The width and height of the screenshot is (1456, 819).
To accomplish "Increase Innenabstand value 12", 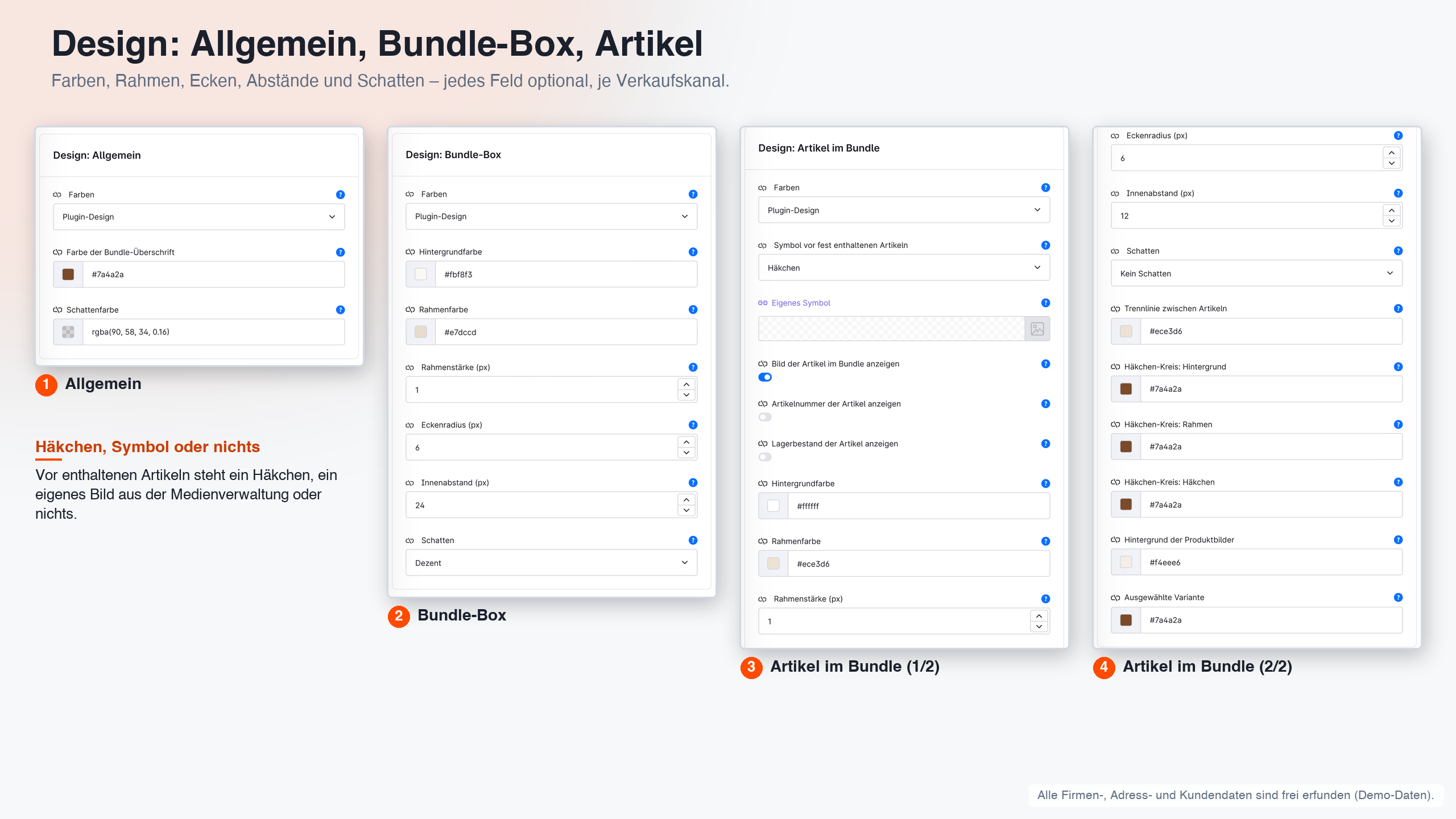I will 1392,210.
